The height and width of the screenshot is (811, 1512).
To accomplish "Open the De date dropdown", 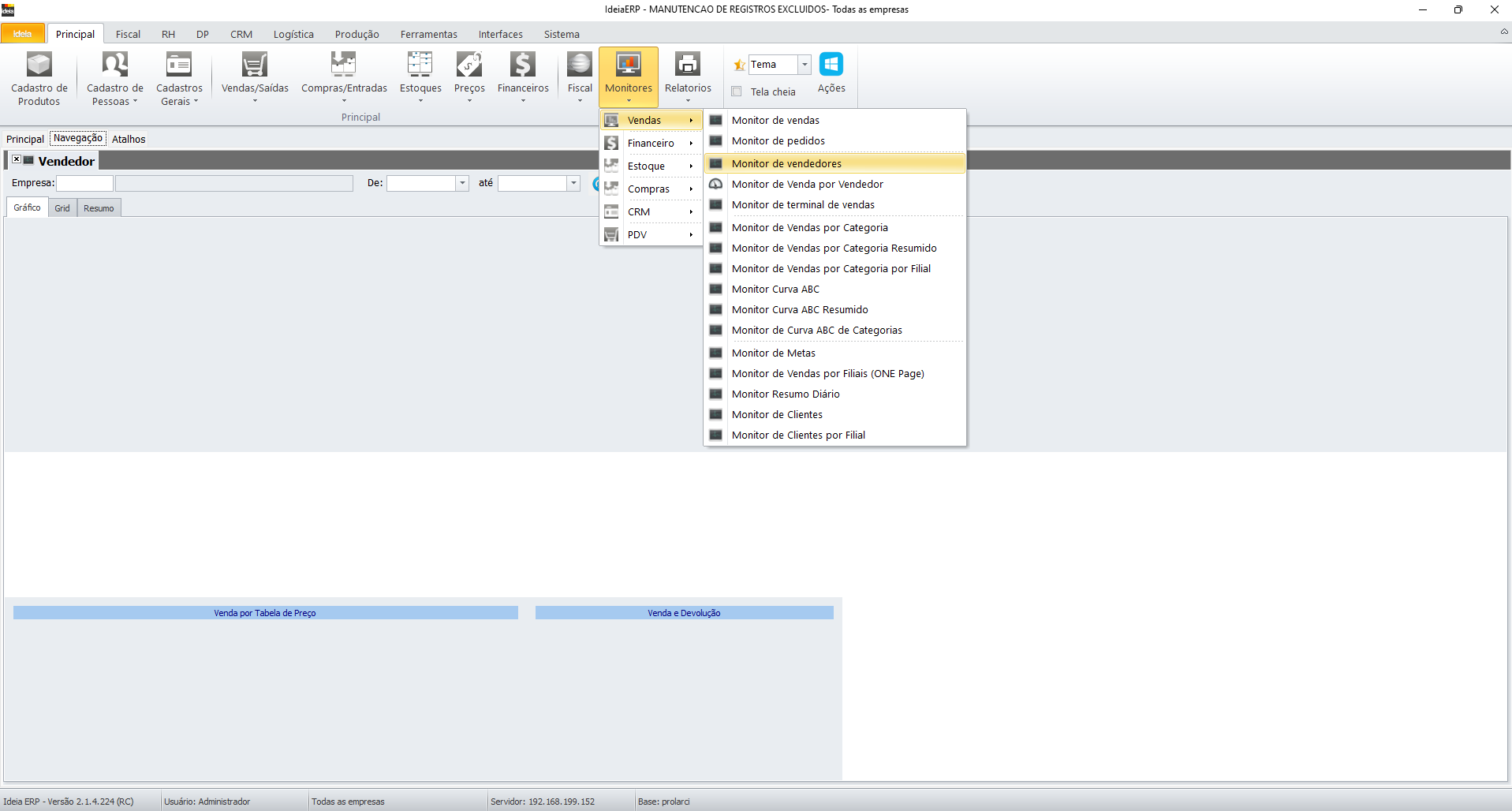I will 462,183.
